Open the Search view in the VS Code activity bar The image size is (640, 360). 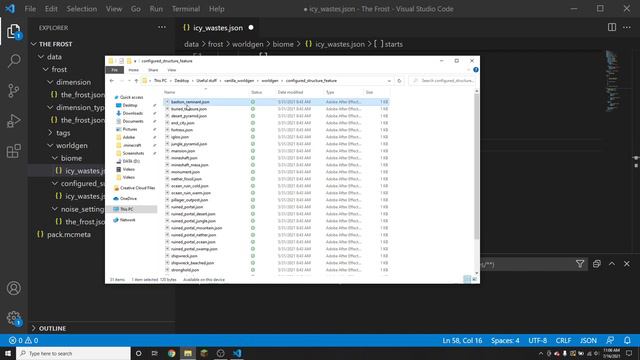13,61
